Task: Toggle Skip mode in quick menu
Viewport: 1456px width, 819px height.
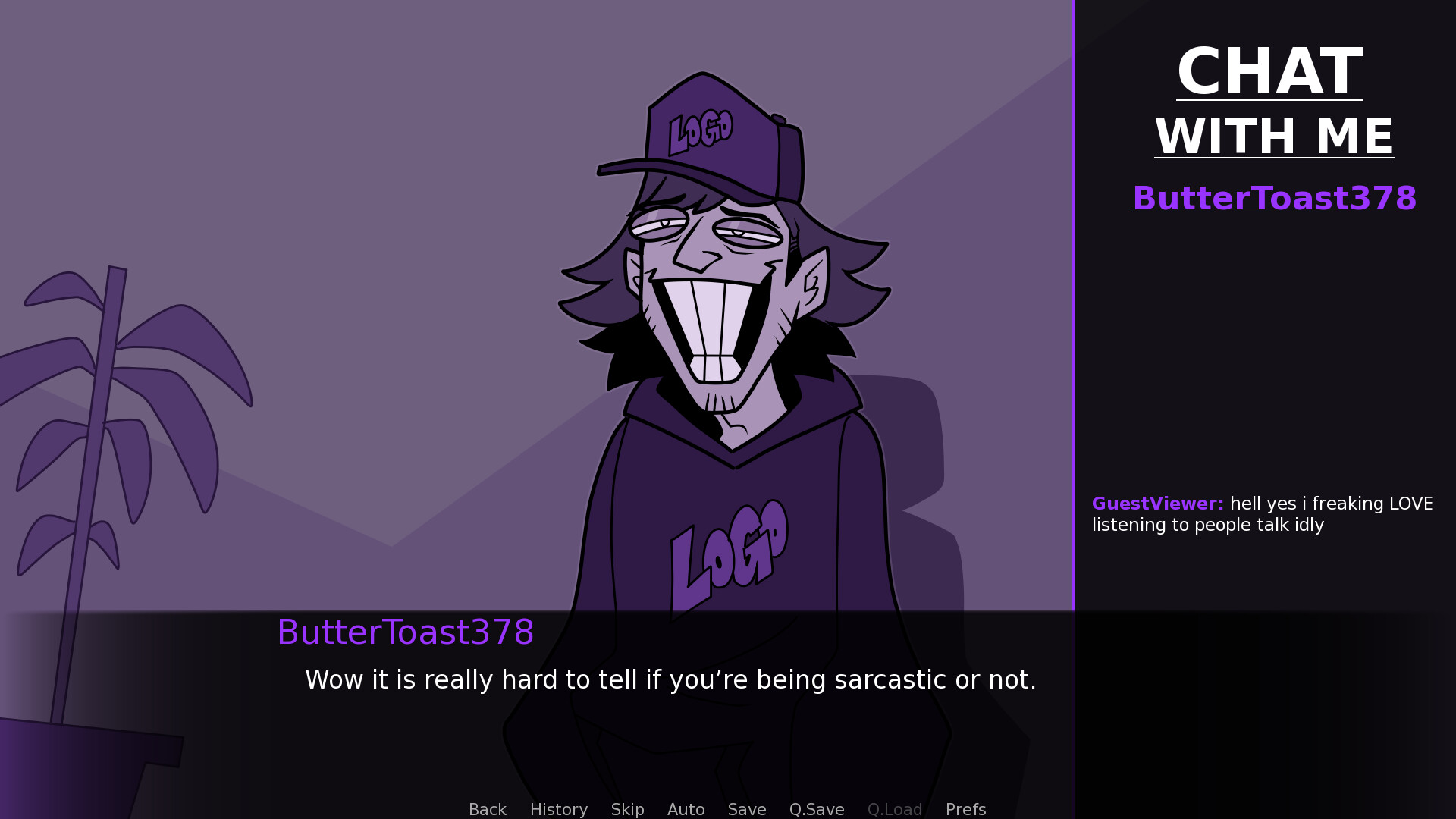Action: click(x=627, y=809)
